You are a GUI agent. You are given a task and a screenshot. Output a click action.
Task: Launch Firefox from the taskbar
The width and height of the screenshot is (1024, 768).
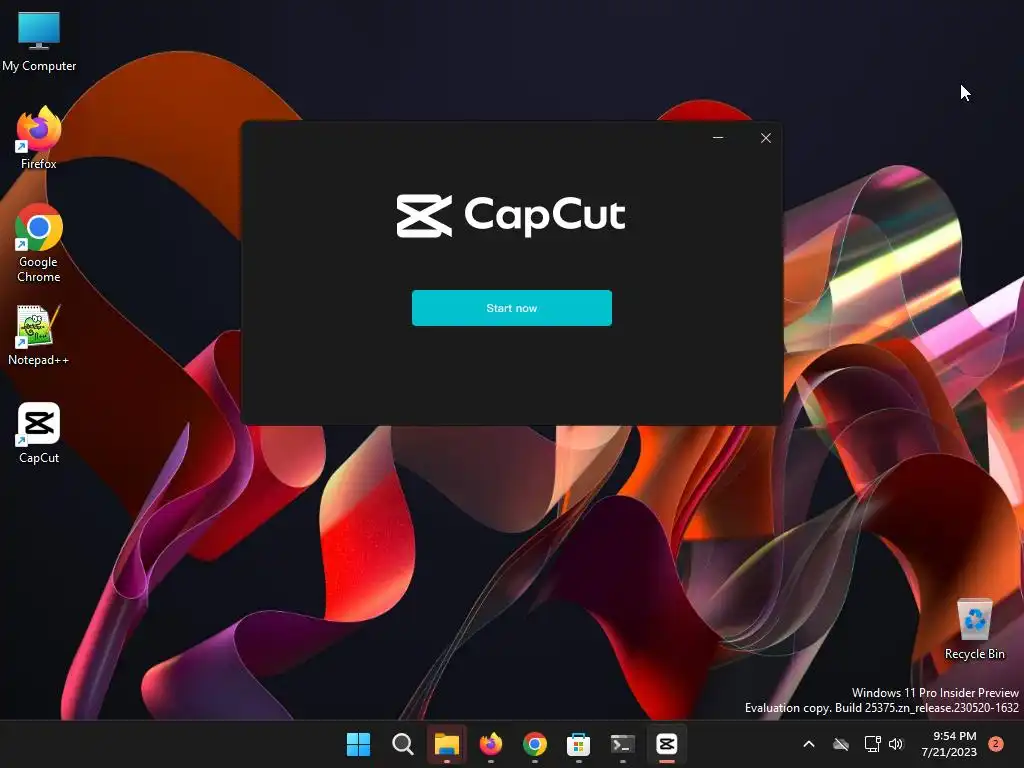tap(490, 744)
